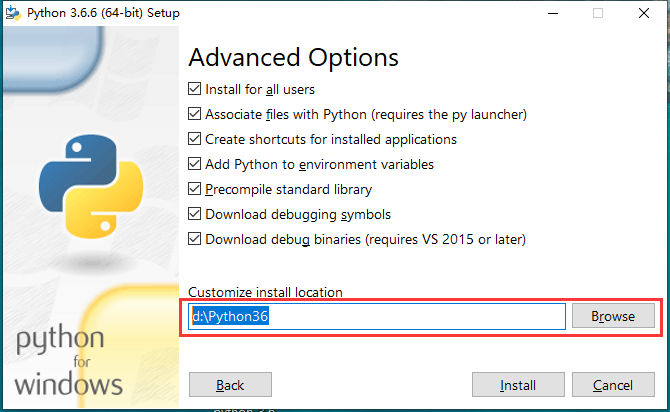Click the Python 3.6.6 (64-bit) Setup title
Screen dimensions: 670x412
point(103,13)
